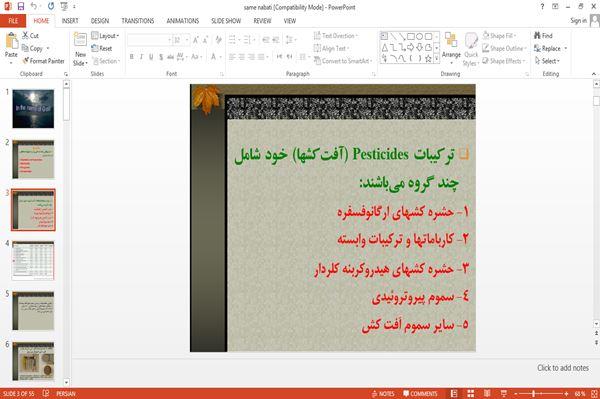Click the New Slide icon
The width and height of the screenshot is (600, 399).
(80, 40)
